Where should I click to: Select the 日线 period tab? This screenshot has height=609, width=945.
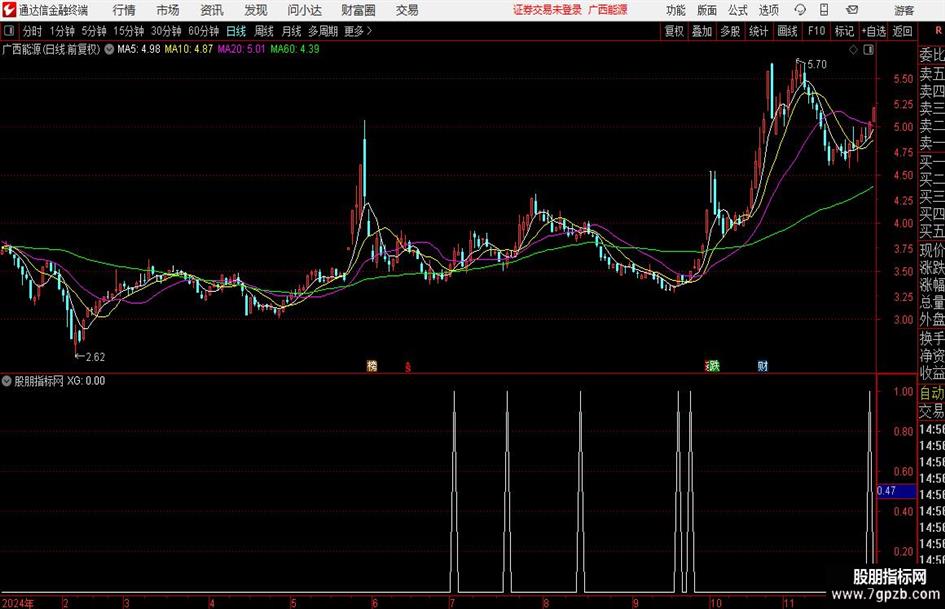(236, 31)
